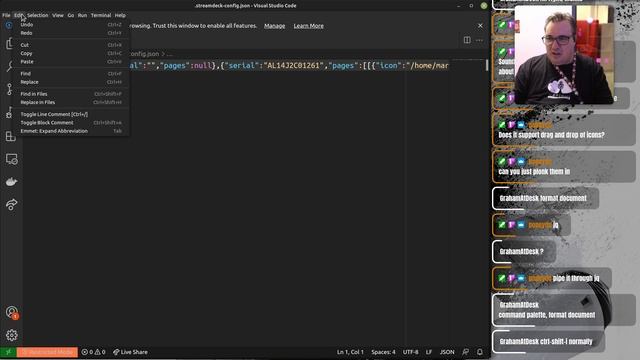Click 'command palette, format document' chat message
The height and width of the screenshot is (360, 640).
point(564,310)
